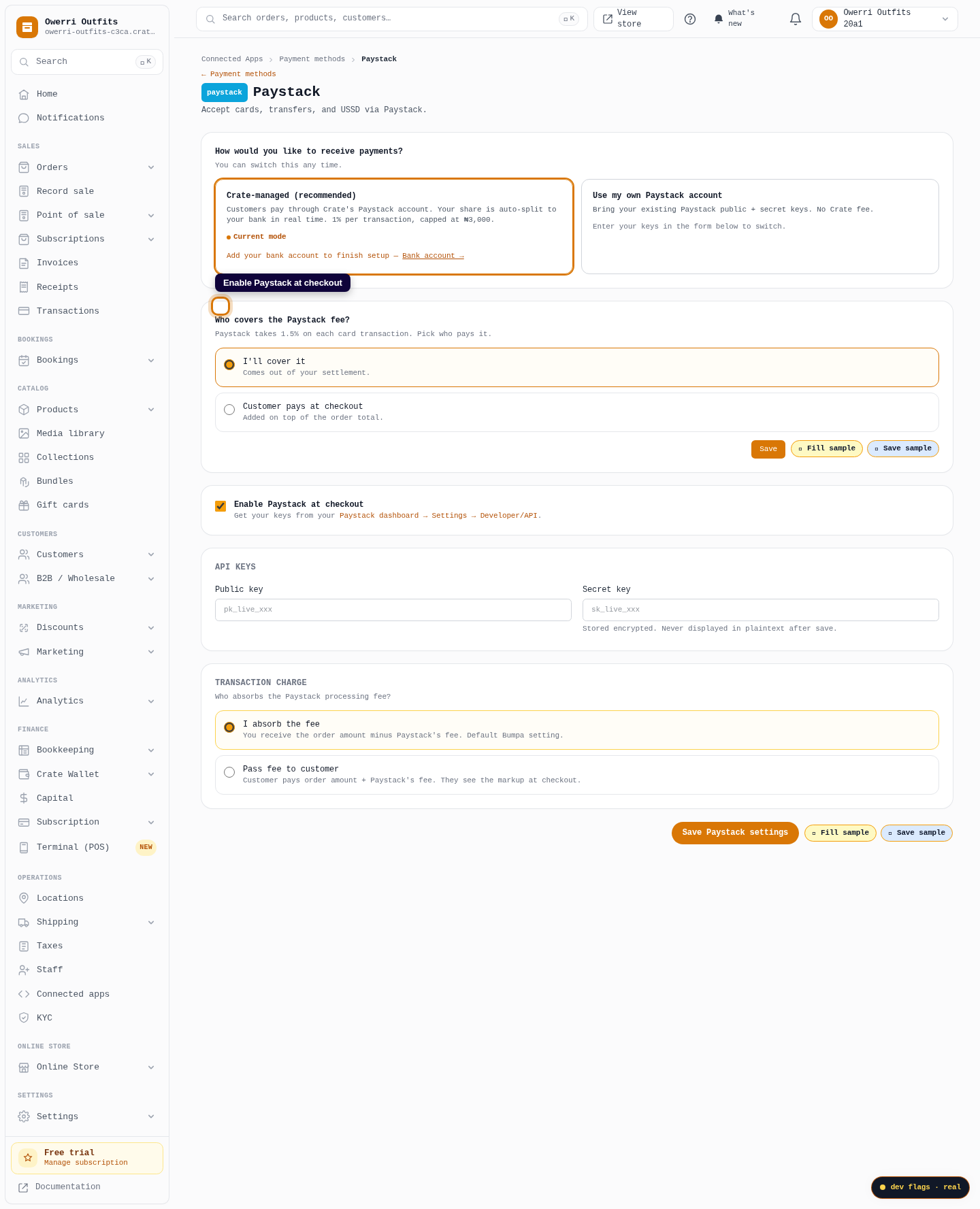This screenshot has height=1209, width=980.
Task: Click the dev flags real pill
Action: coord(920,1187)
